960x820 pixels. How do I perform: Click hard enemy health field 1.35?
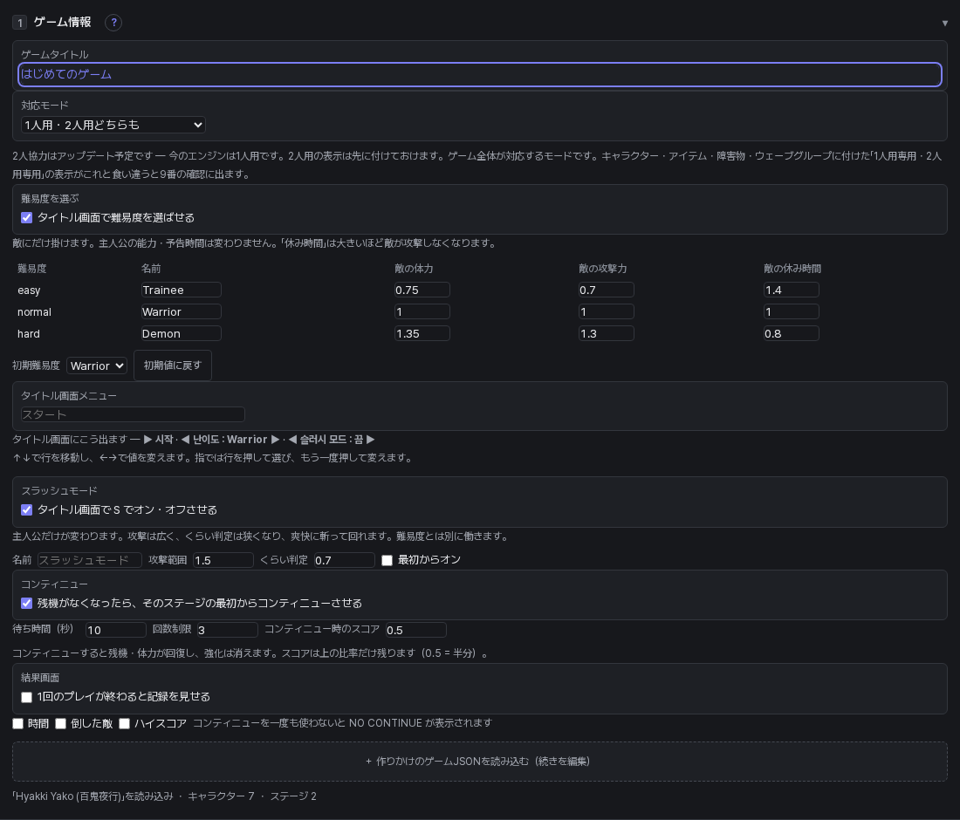(422, 334)
